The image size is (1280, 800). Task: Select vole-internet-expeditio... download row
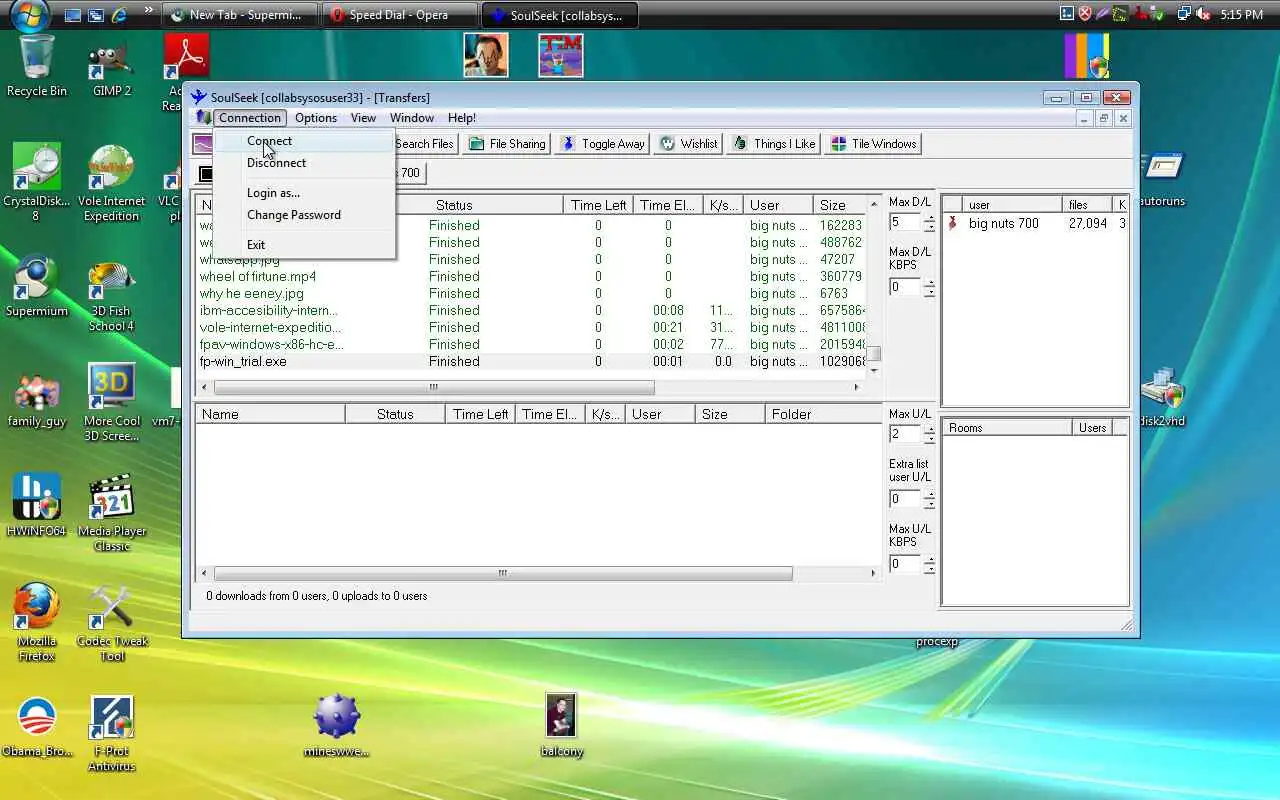531,328
